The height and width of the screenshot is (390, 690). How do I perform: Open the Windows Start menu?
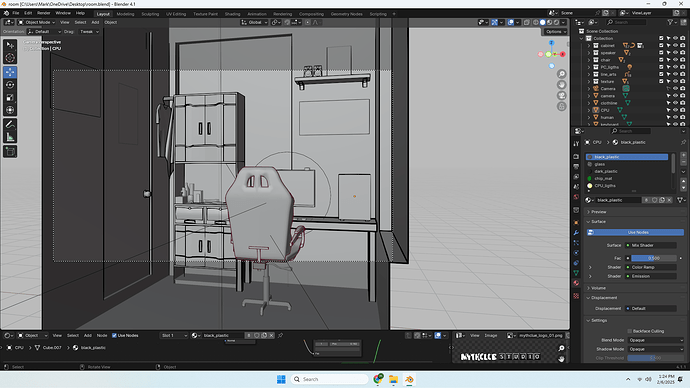281,379
